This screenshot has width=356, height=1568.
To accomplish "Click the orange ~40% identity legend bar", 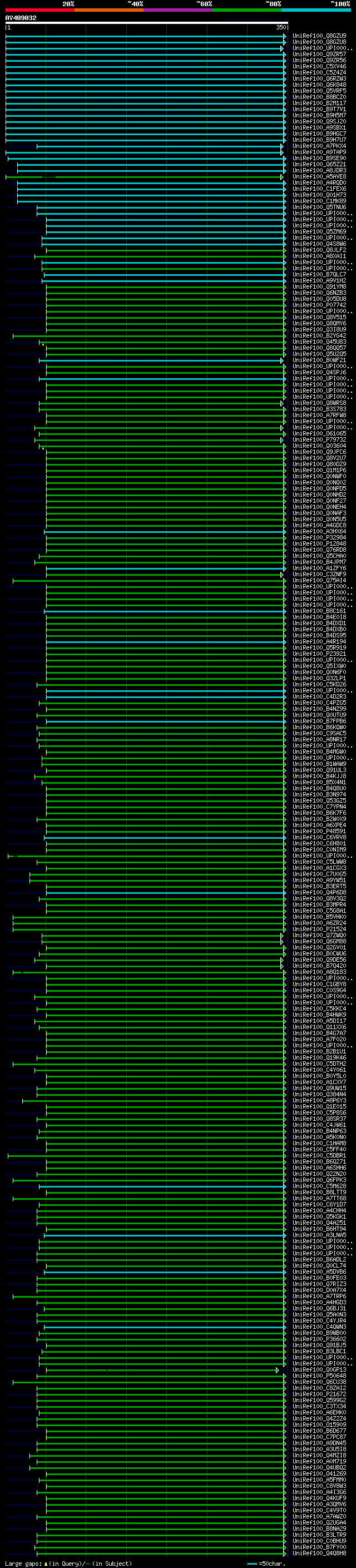I will tap(109, 10).
